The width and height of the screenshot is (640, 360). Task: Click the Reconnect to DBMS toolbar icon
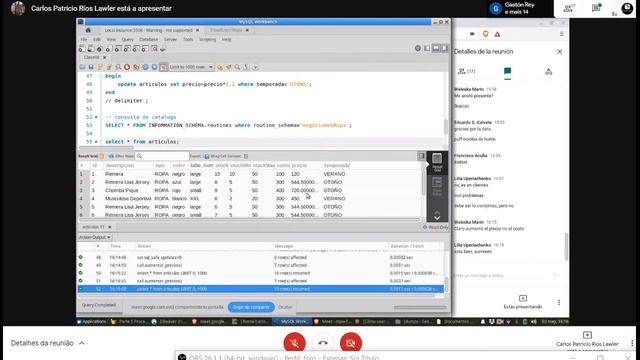click(163, 49)
